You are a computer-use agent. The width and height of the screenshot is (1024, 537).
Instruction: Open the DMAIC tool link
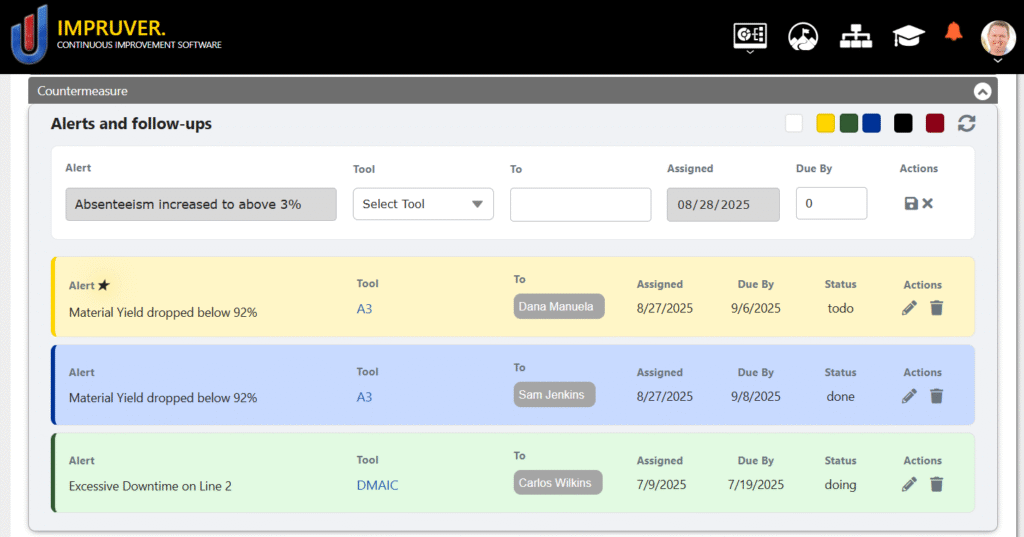click(378, 485)
